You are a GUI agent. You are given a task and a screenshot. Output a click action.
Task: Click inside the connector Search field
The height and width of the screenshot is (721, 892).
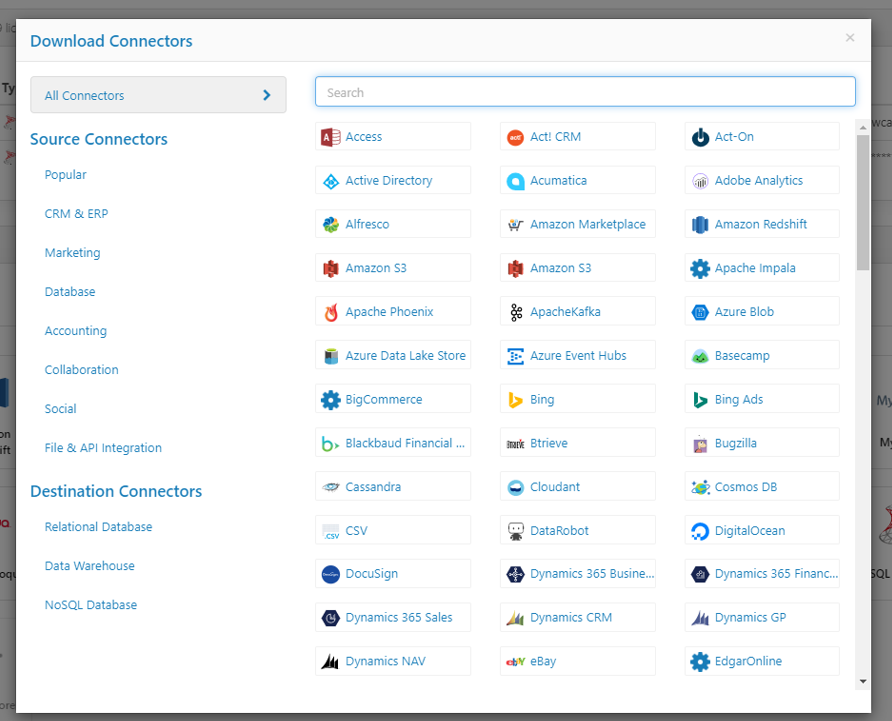click(x=585, y=92)
